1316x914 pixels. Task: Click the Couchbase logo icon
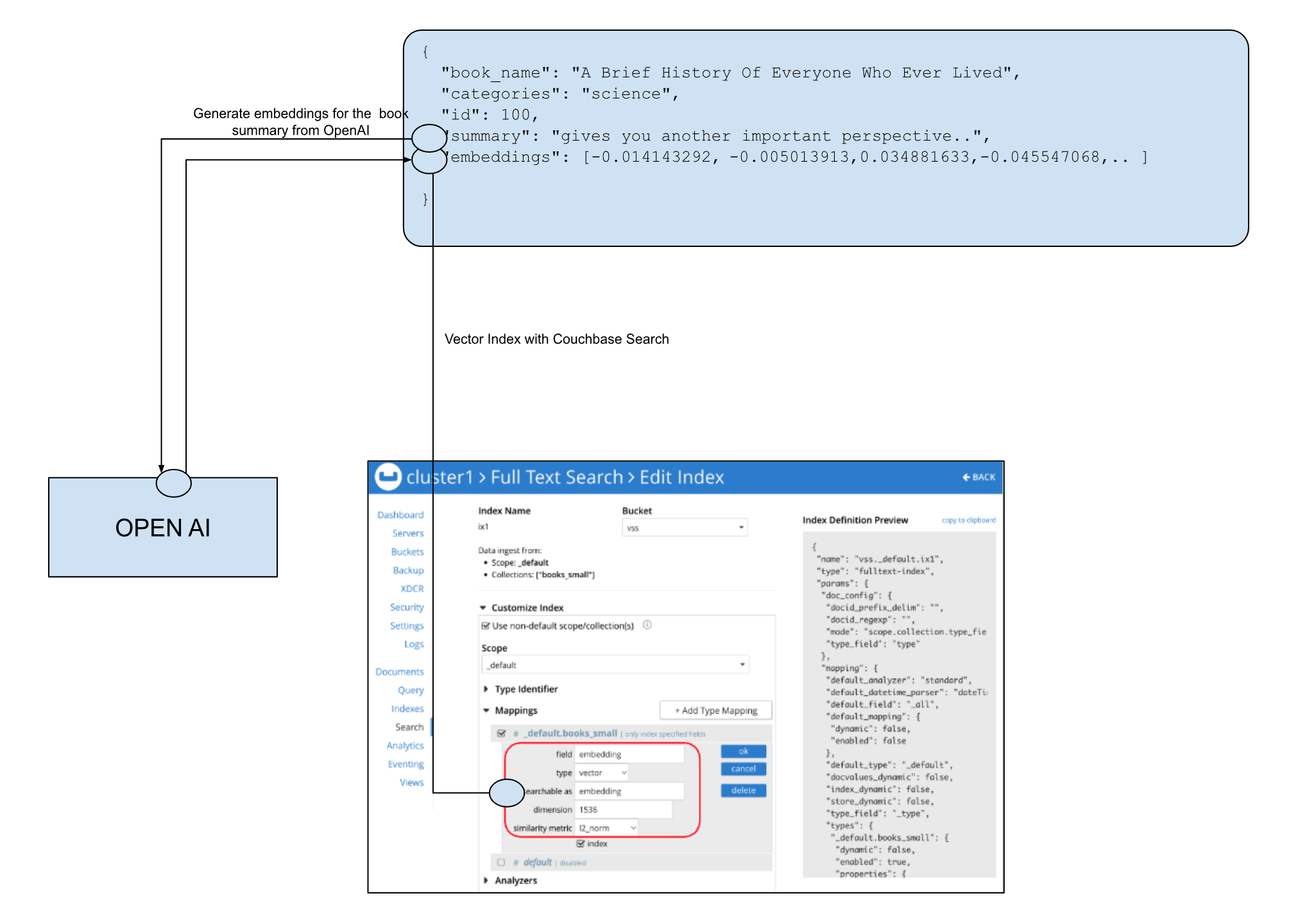point(388,477)
